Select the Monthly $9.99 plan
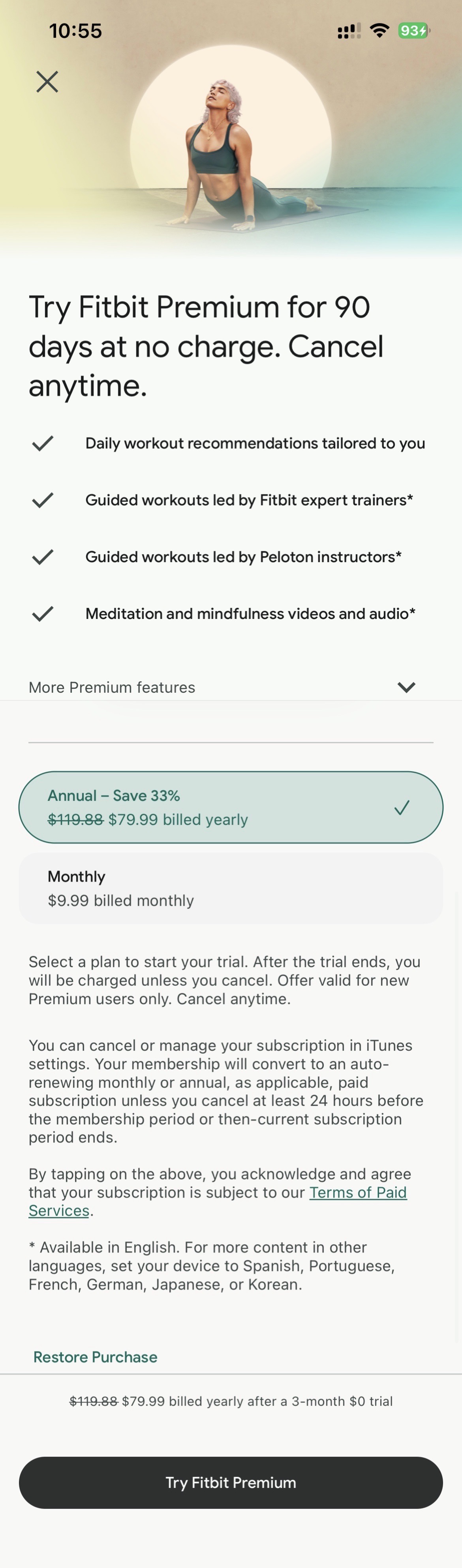This screenshot has height=1568, width=462. click(x=230, y=888)
